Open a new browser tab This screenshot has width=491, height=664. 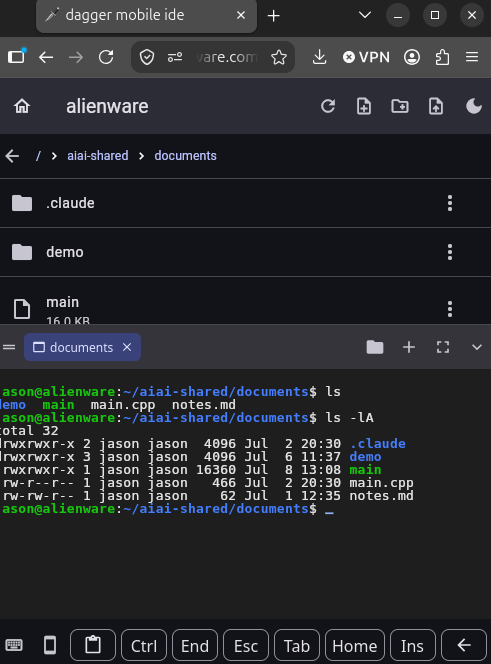tap(274, 16)
